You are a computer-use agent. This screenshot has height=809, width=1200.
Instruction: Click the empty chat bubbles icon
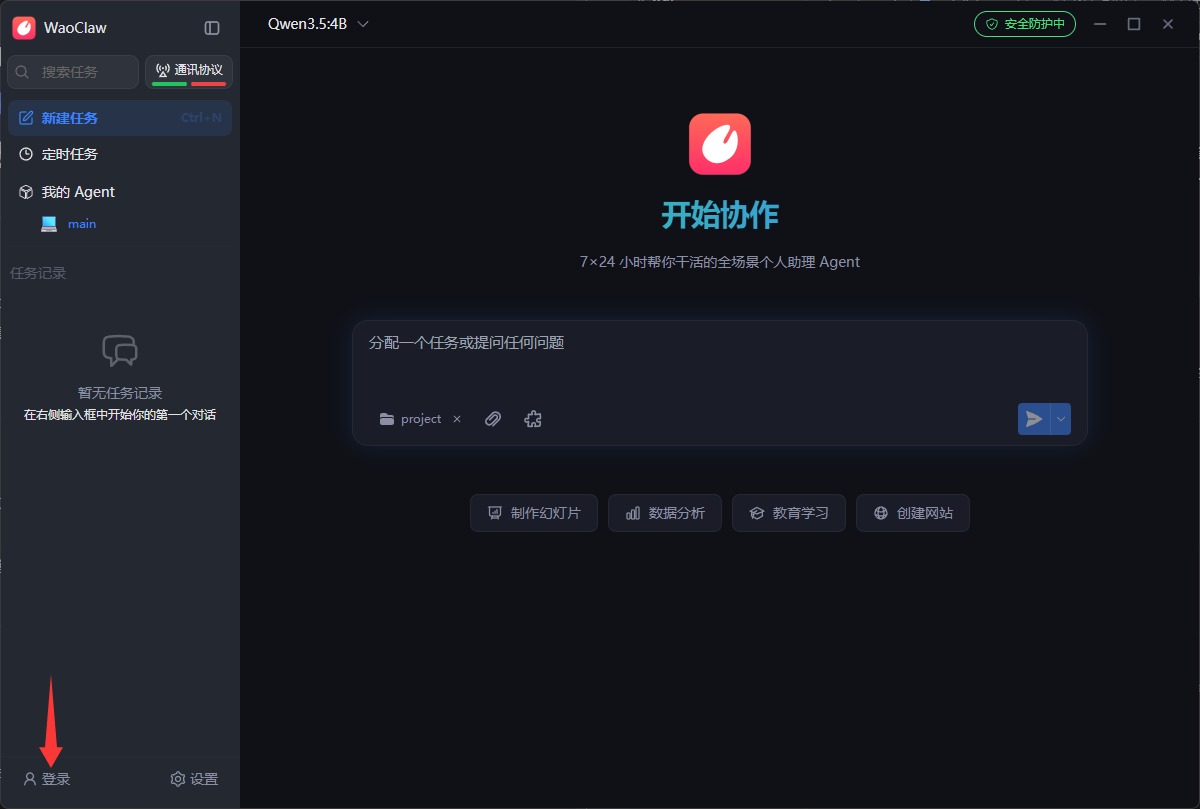120,350
